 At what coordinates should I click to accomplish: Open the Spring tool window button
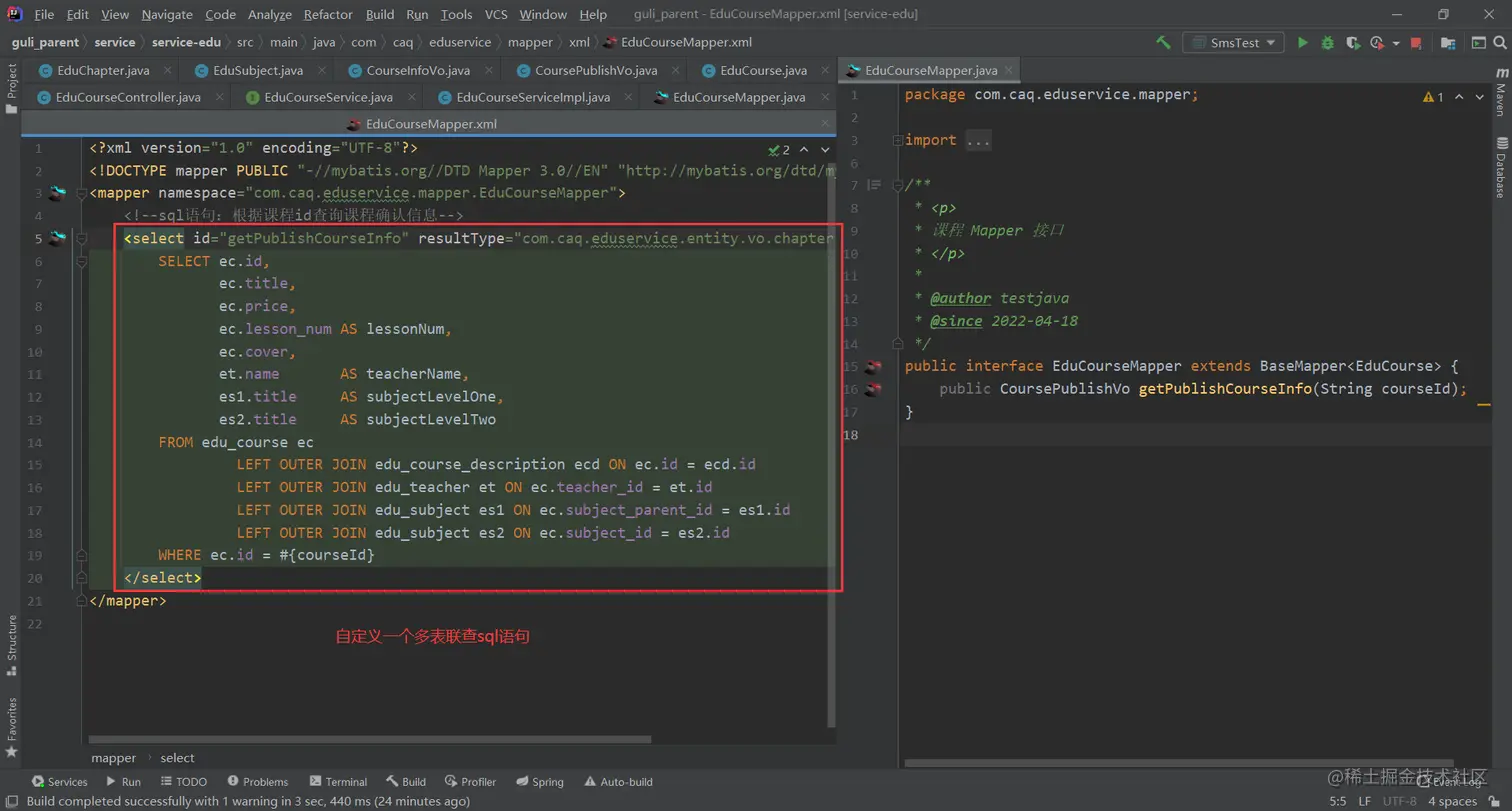pyautogui.click(x=540, y=781)
